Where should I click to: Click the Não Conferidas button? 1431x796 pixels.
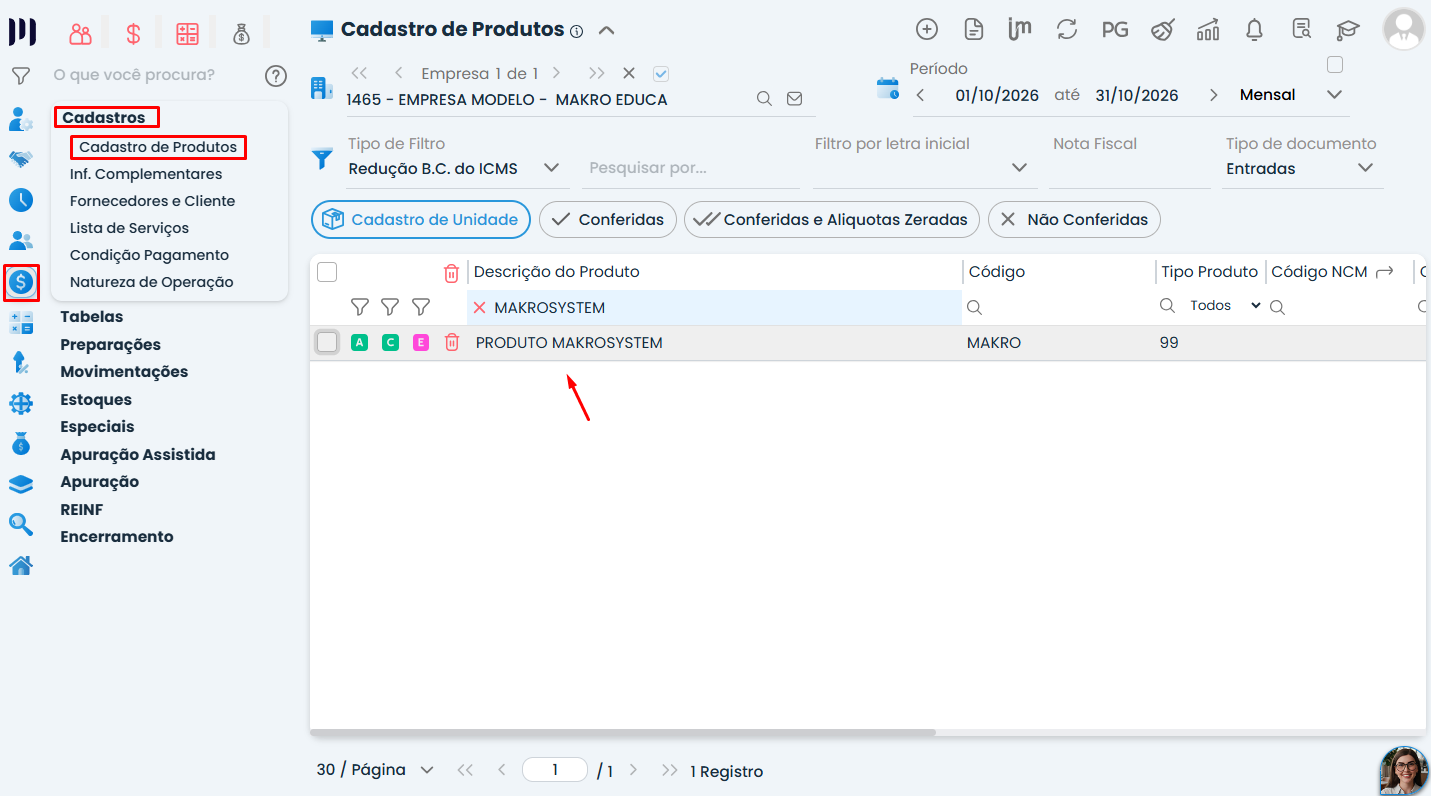[x=1074, y=220]
